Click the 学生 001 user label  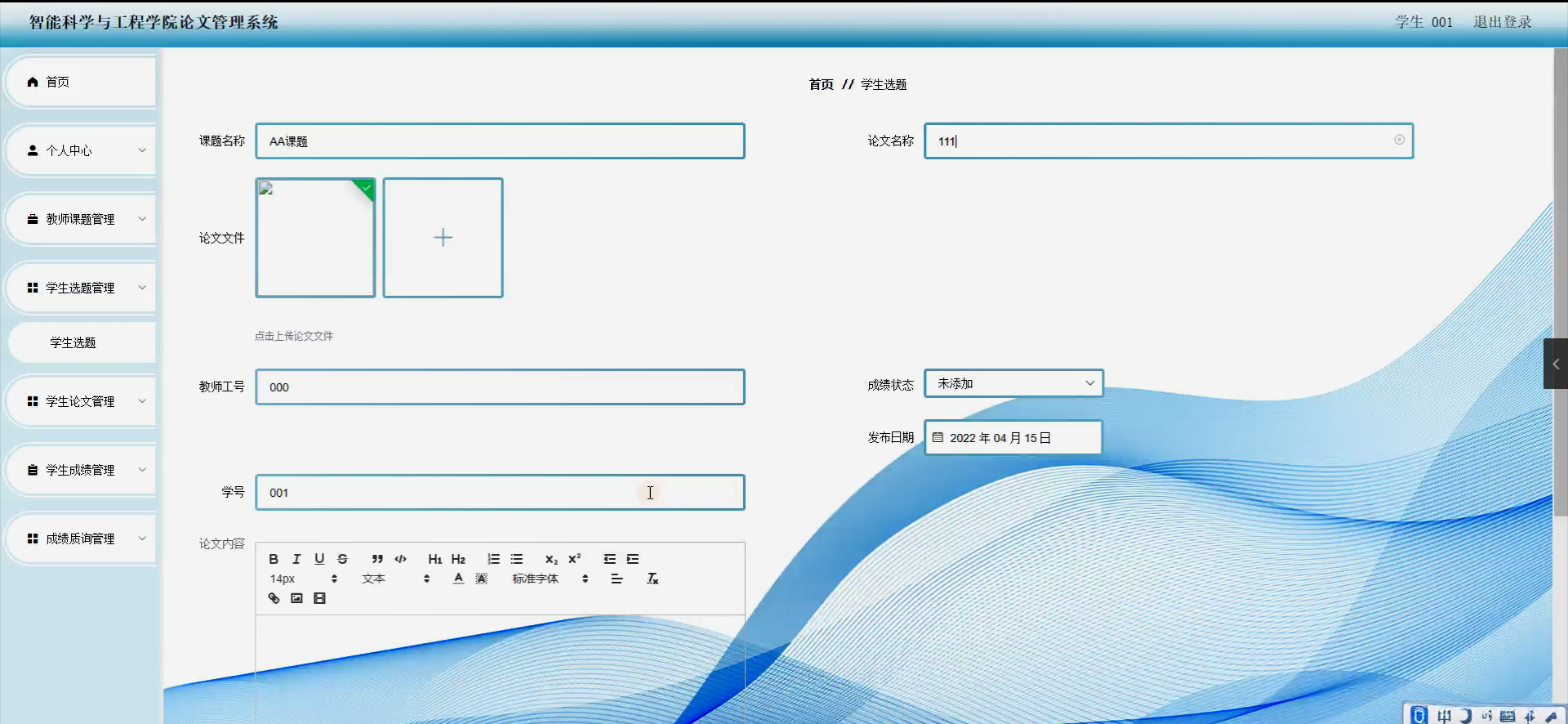tap(1423, 22)
